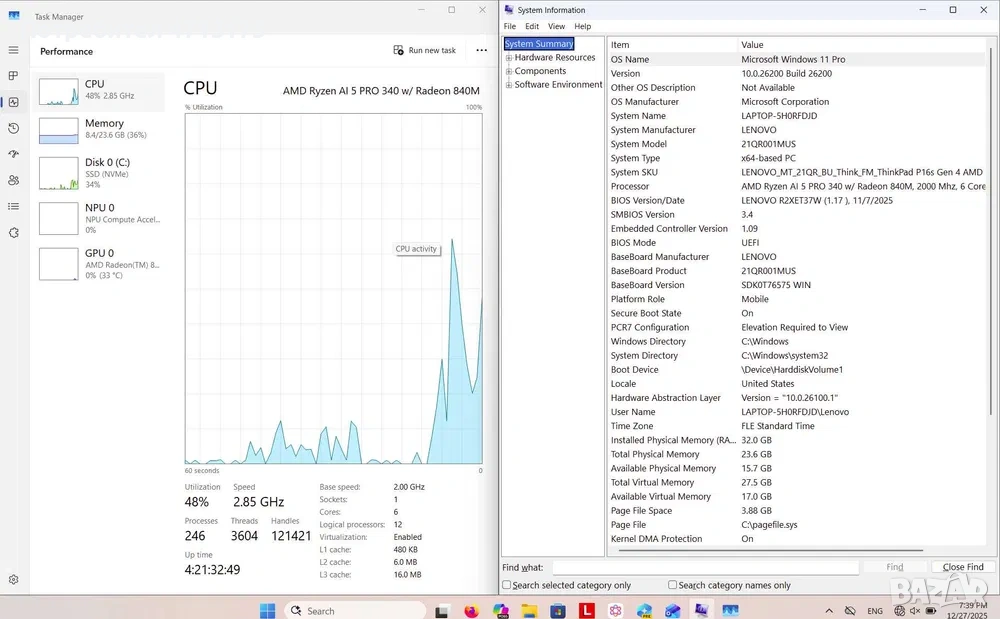This screenshot has width=1000, height=619.
Task: Open Details page list icon
Action: pos(13,206)
